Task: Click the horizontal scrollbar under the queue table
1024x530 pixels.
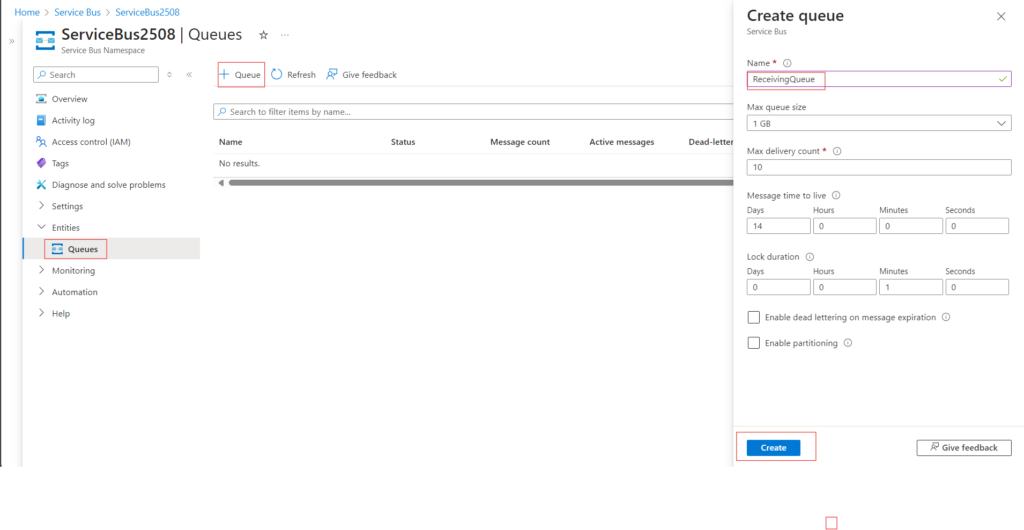Action: pyautogui.click(x=480, y=183)
